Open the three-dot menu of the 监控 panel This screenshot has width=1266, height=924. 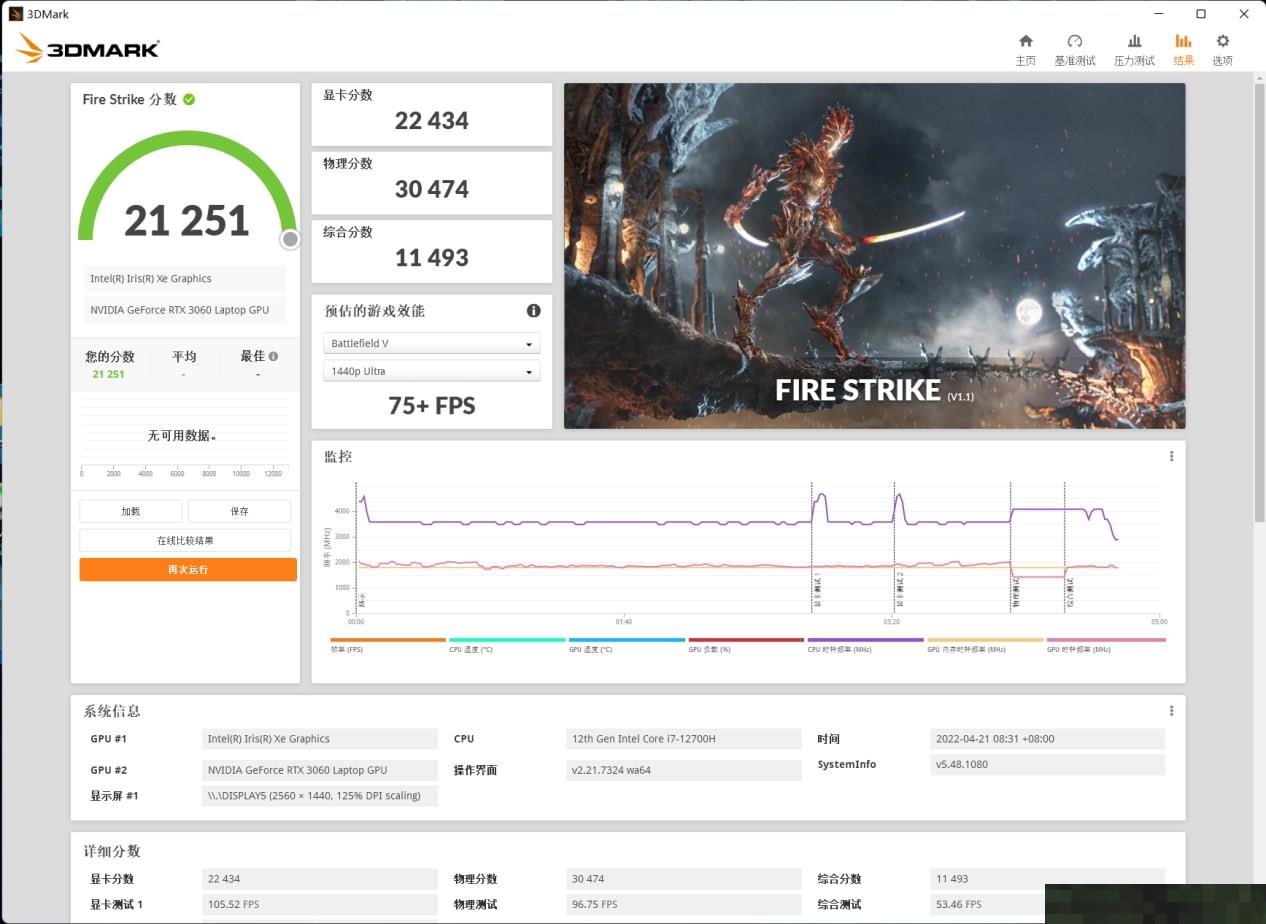1171,456
